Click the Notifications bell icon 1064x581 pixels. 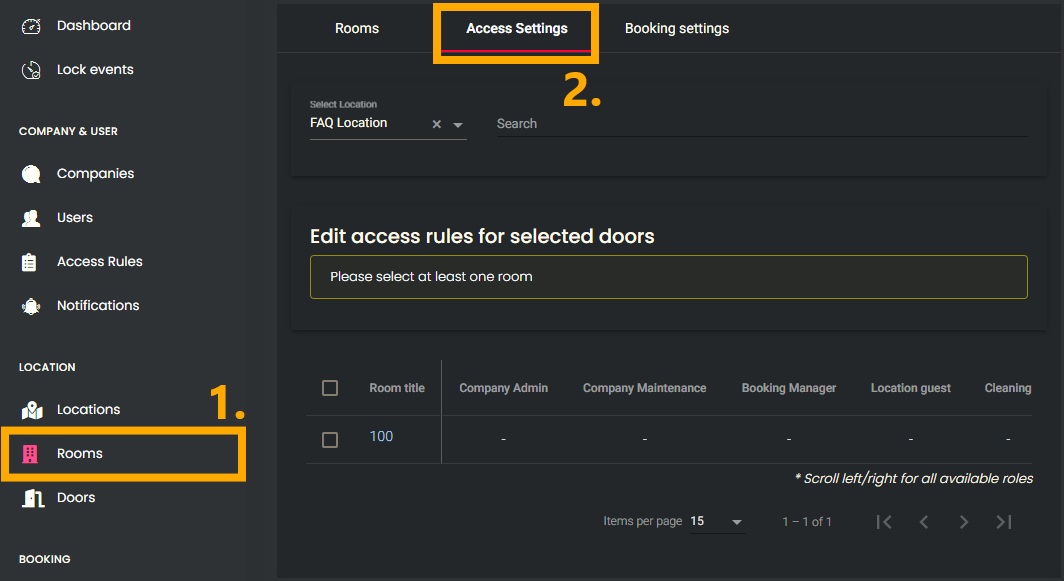click(31, 306)
